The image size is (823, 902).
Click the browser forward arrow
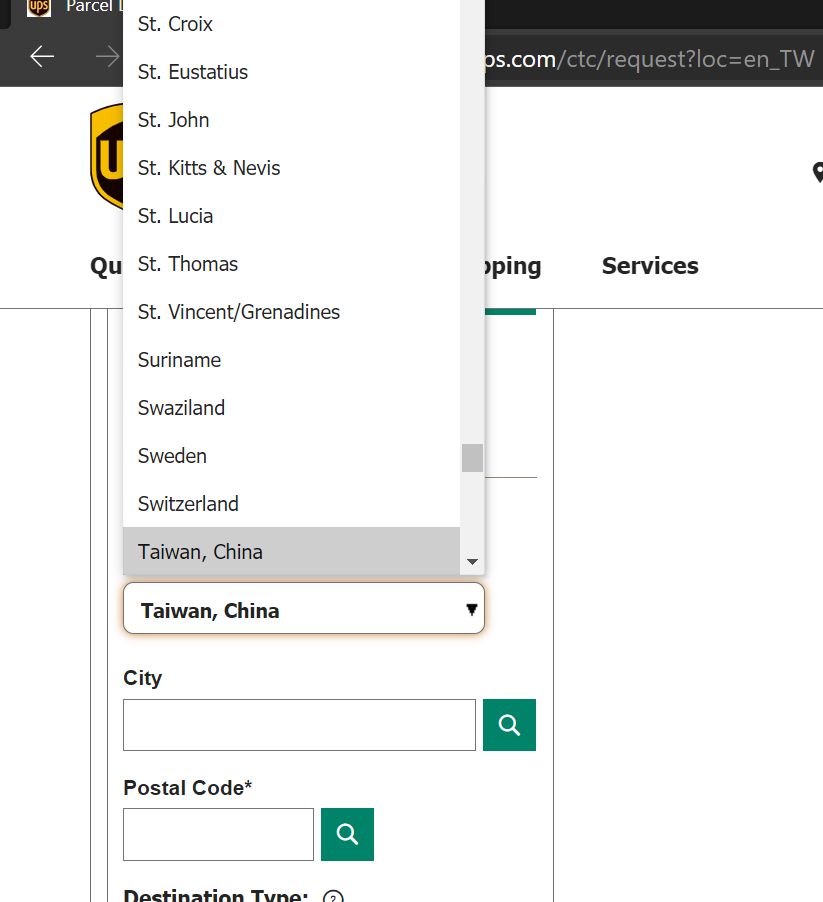tap(108, 57)
